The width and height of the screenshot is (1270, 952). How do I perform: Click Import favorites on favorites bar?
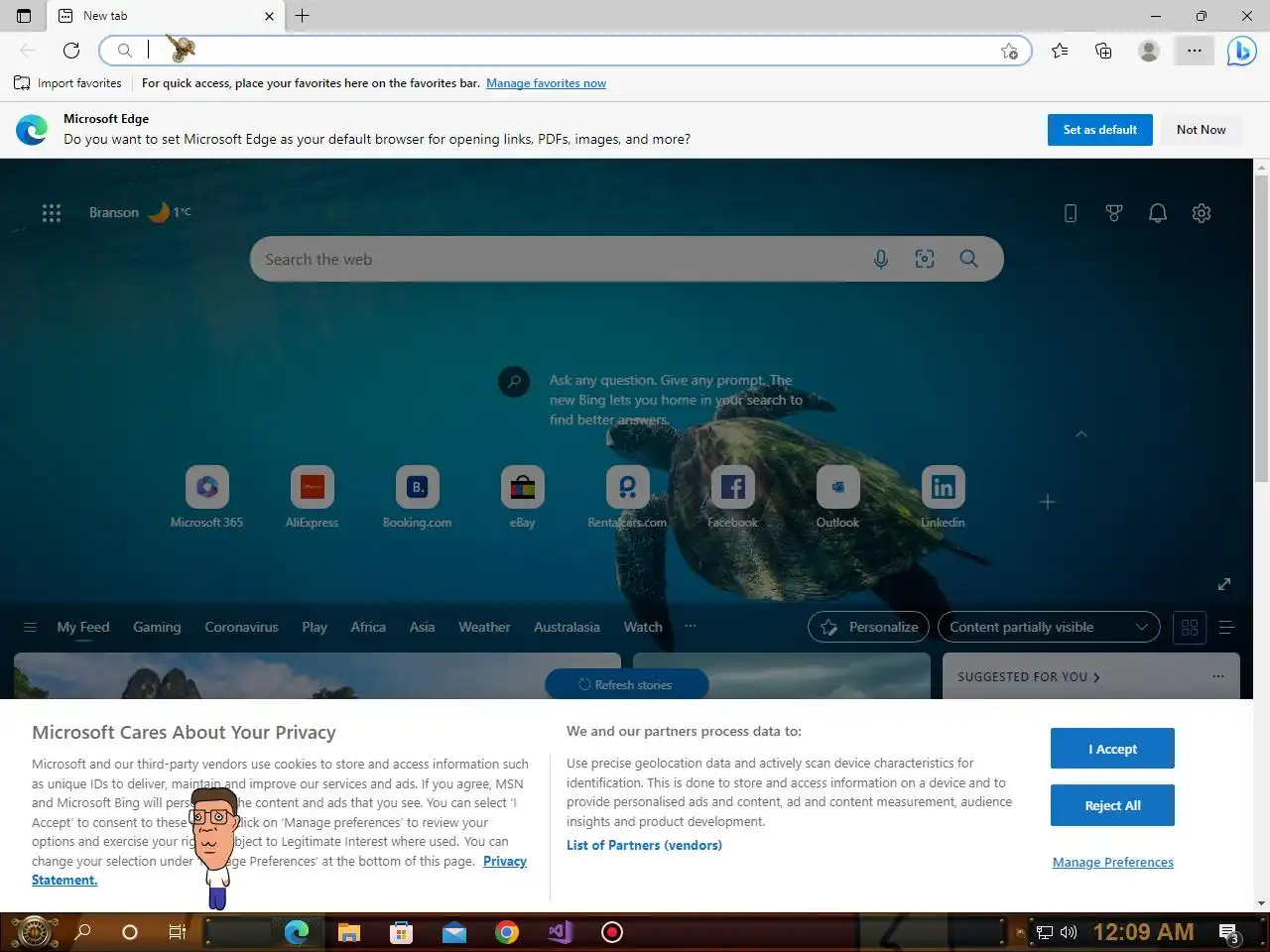click(67, 83)
